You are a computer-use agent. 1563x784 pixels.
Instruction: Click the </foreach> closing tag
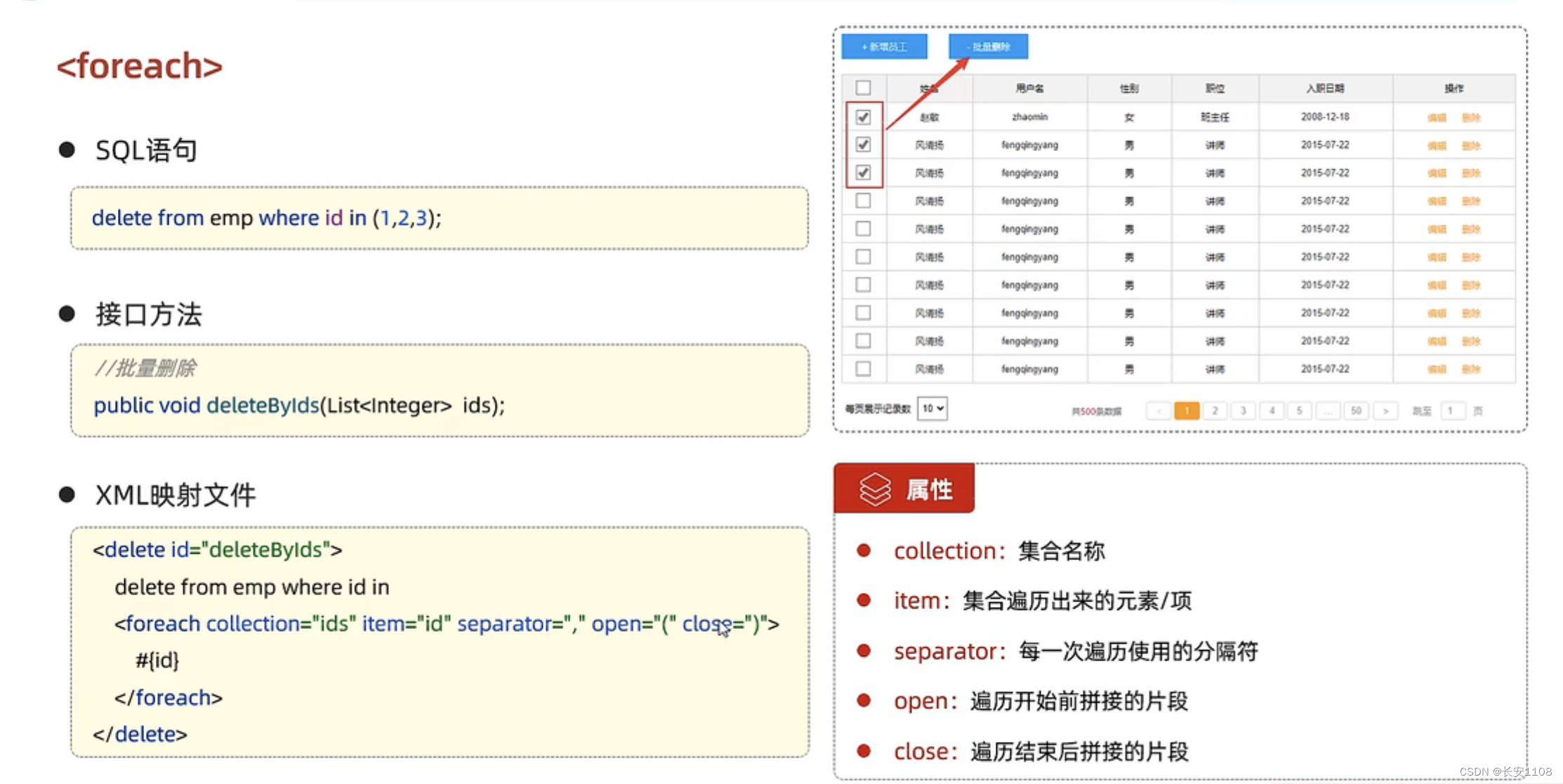169,698
